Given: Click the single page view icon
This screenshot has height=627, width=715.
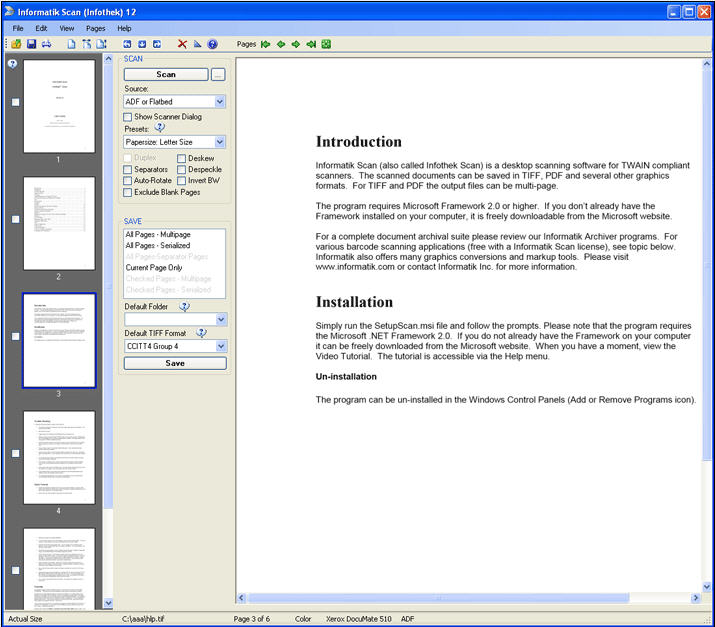Looking at the screenshot, I should 71,44.
